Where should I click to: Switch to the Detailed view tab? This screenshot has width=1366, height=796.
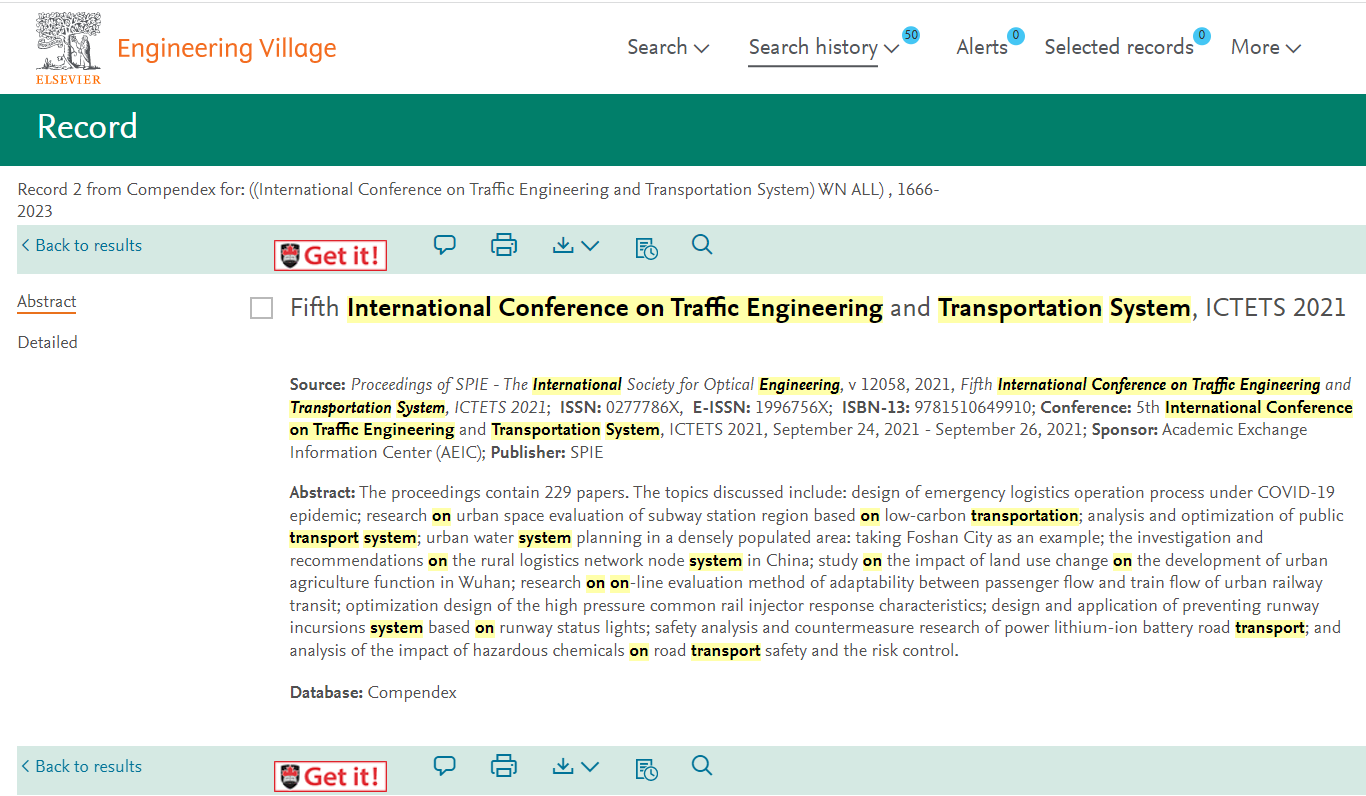47,342
